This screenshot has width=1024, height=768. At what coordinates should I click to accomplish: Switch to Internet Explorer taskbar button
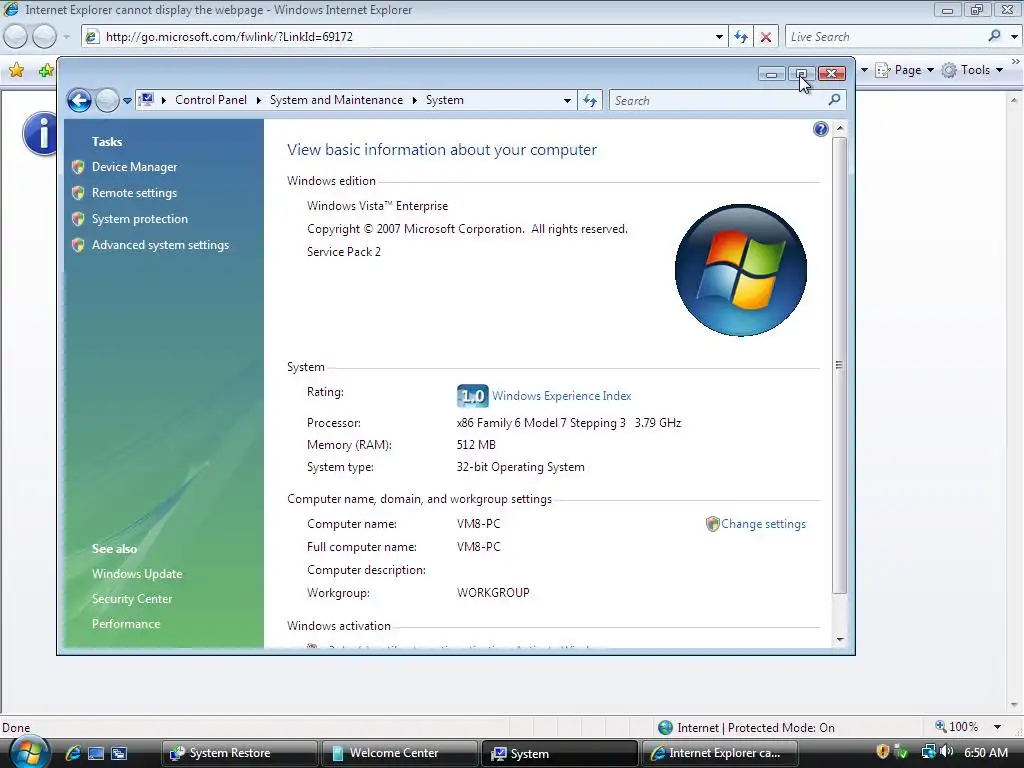pos(720,753)
